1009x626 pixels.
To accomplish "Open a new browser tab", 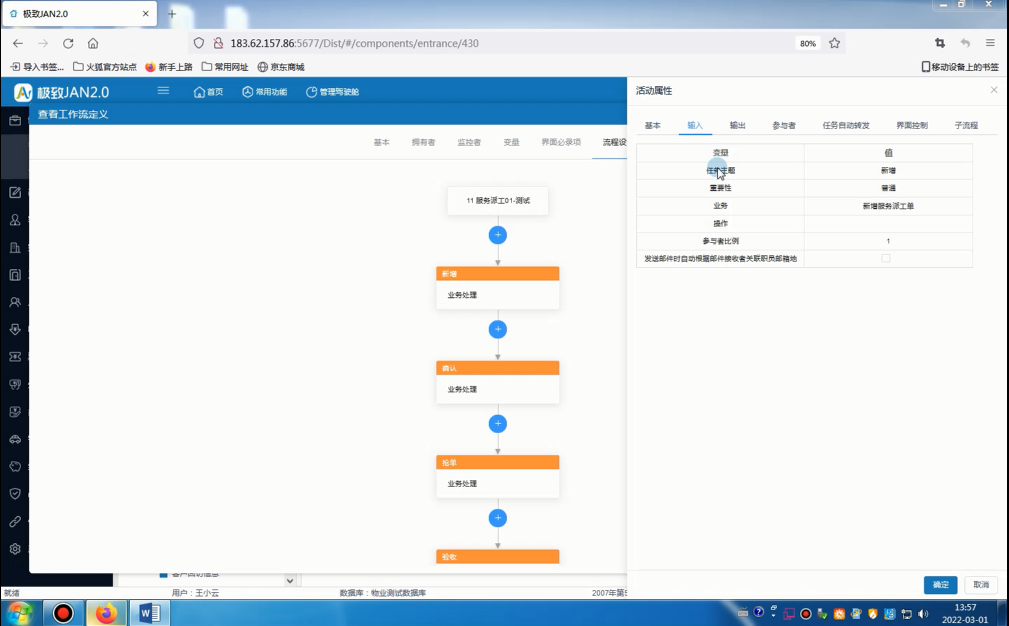I will [x=172, y=14].
